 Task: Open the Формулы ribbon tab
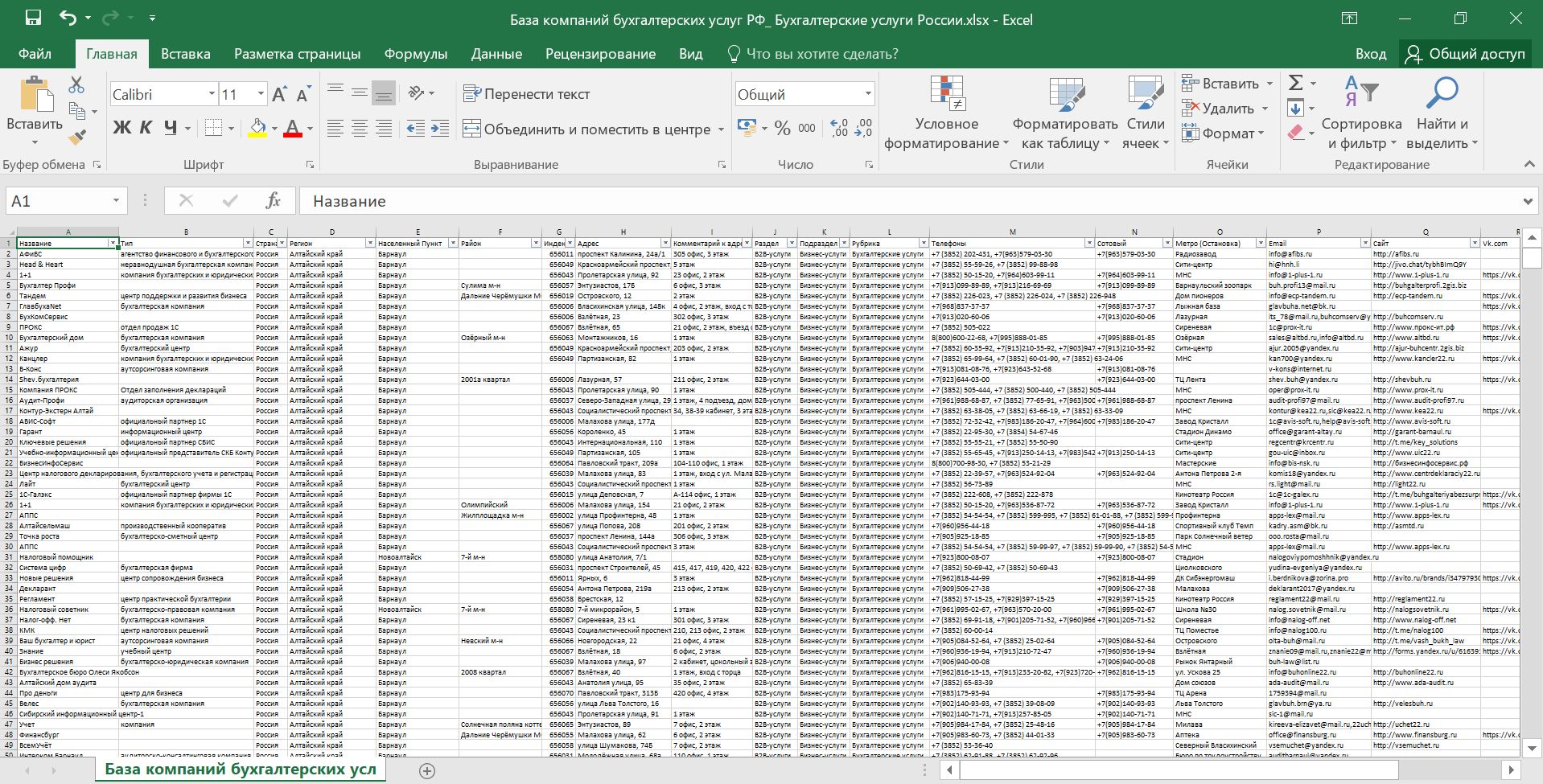coord(415,54)
